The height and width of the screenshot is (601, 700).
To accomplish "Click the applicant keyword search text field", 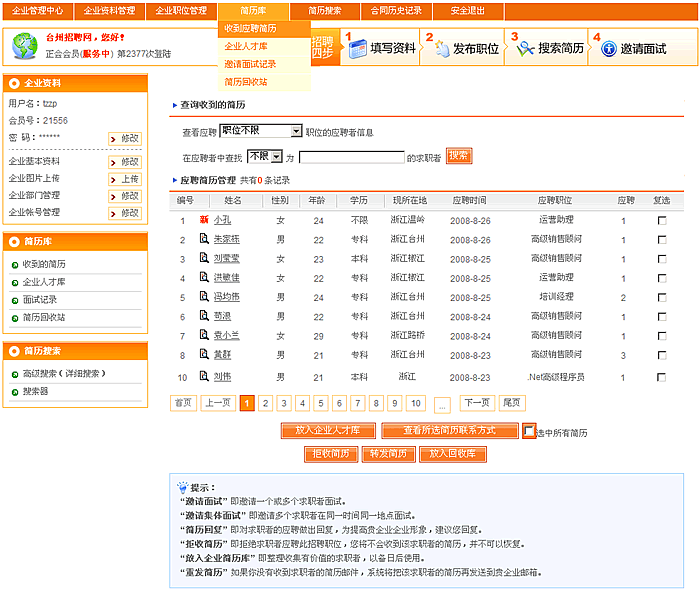I will click(x=351, y=157).
